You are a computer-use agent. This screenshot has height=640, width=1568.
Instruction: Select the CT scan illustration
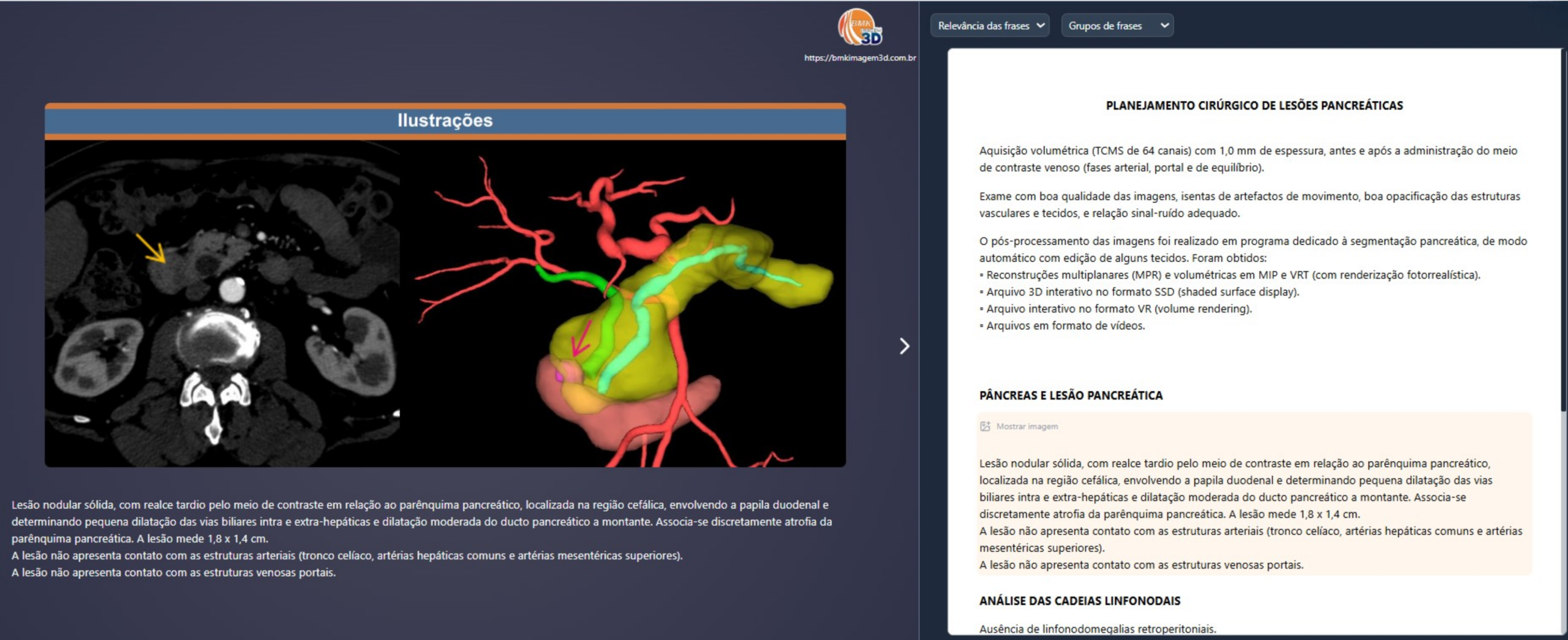(222, 304)
